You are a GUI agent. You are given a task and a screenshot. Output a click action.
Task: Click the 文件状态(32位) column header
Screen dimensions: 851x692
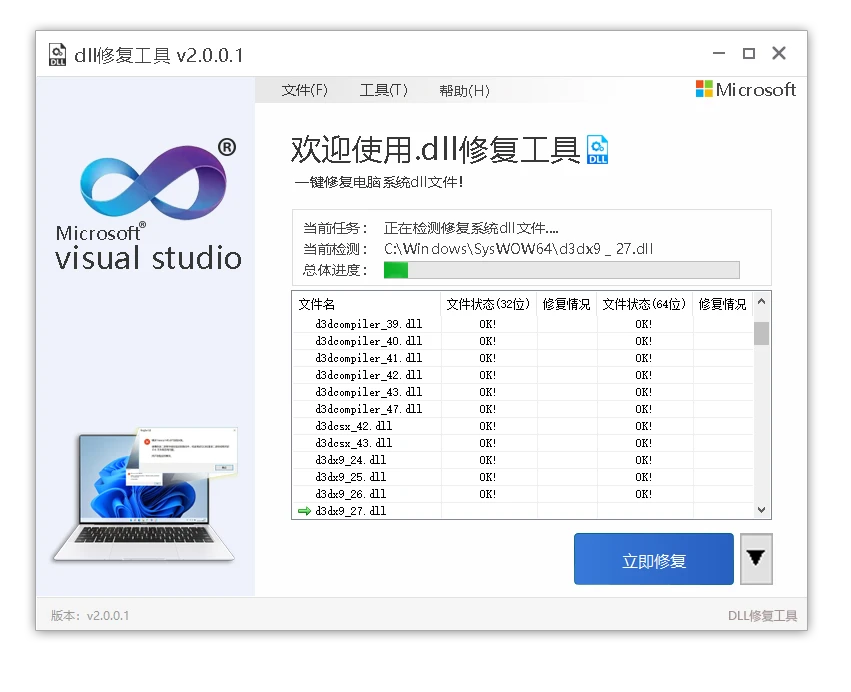pyautogui.click(x=488, y=304)
